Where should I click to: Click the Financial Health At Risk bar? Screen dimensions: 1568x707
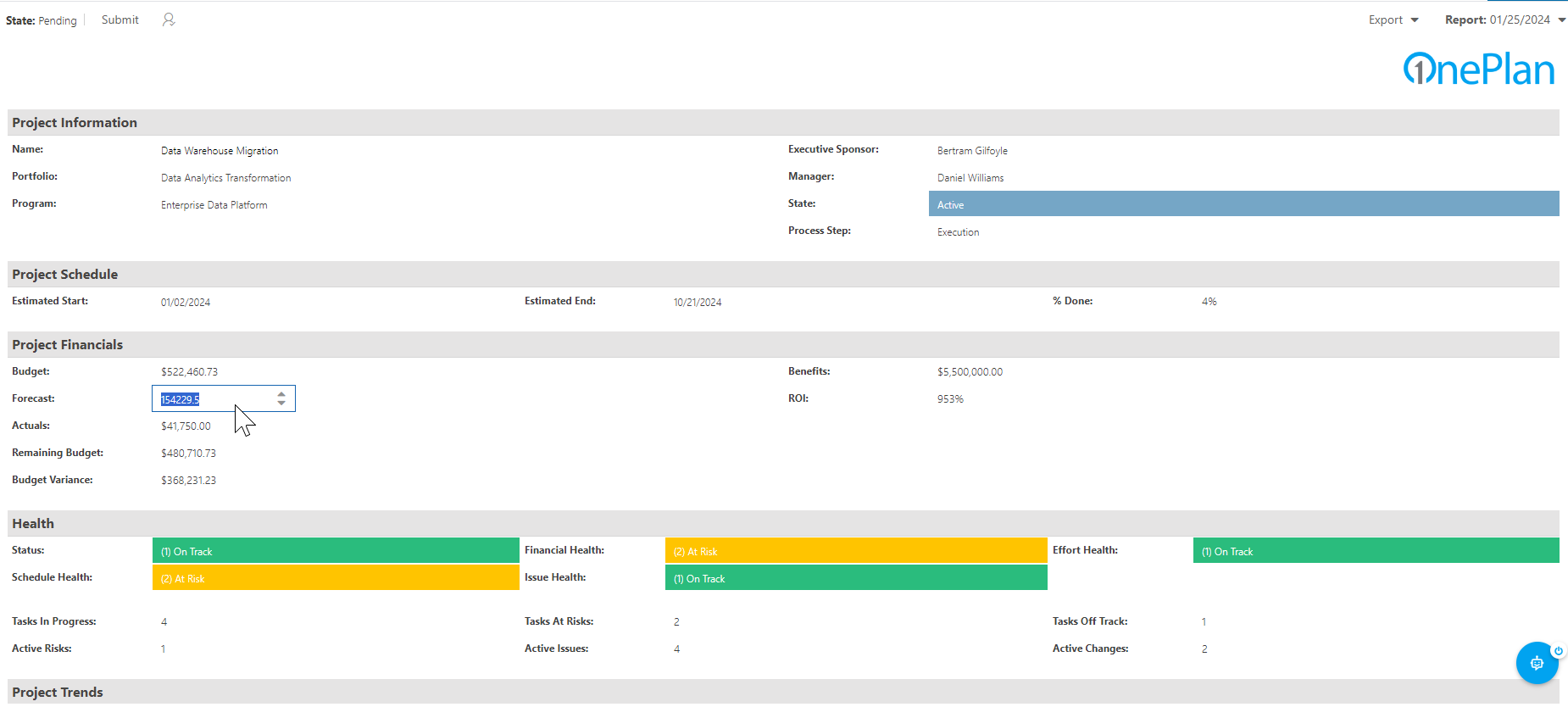tap(856, 551)
